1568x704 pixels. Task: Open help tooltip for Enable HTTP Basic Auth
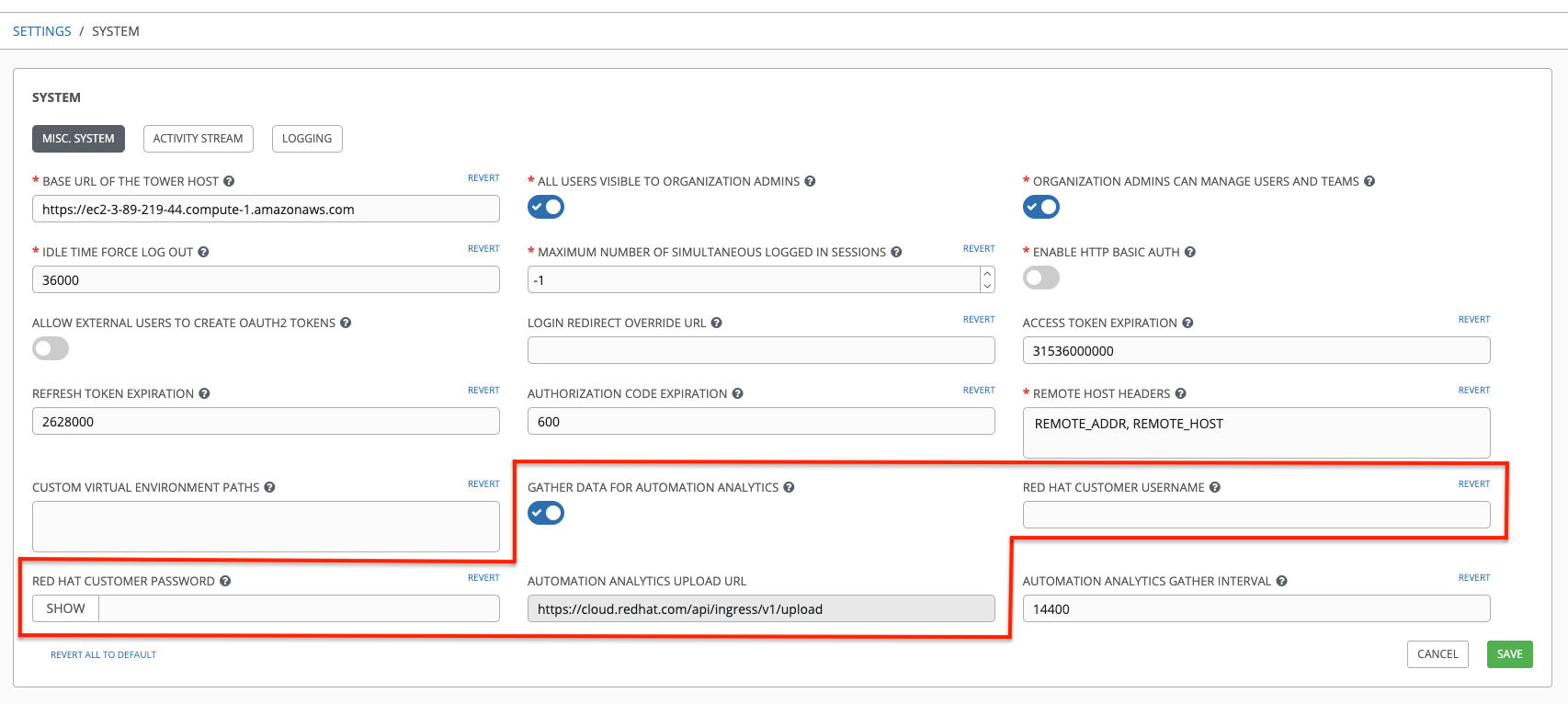pos(1189,253)
